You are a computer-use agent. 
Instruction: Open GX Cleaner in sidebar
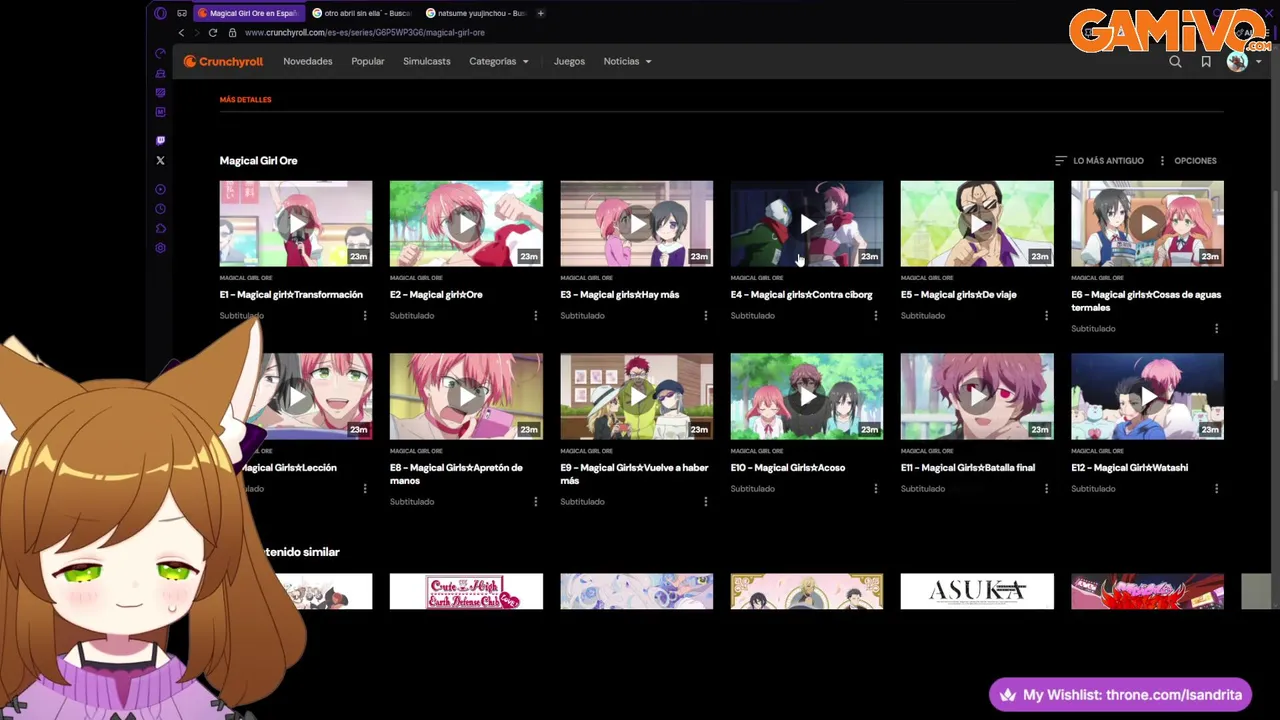click(x=160, y=73)
